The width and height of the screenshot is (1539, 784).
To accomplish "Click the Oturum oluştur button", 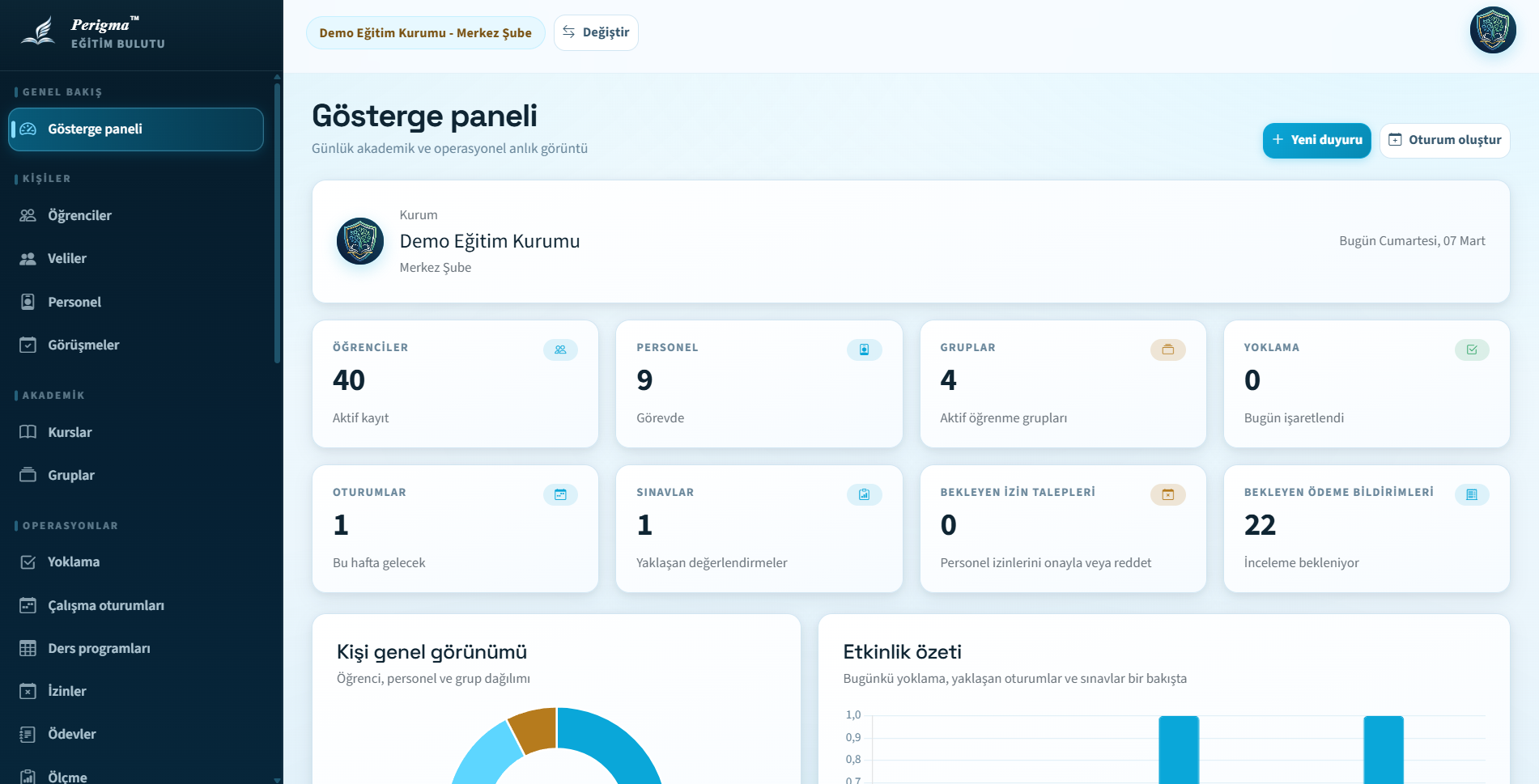I will (1444, 140).
